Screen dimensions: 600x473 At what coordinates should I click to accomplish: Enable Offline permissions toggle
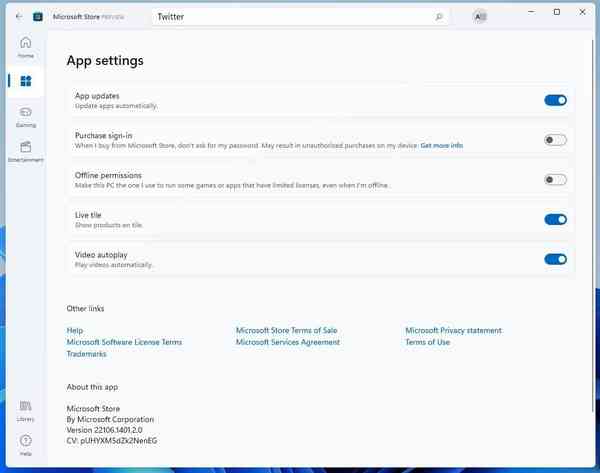click(555, 180)
